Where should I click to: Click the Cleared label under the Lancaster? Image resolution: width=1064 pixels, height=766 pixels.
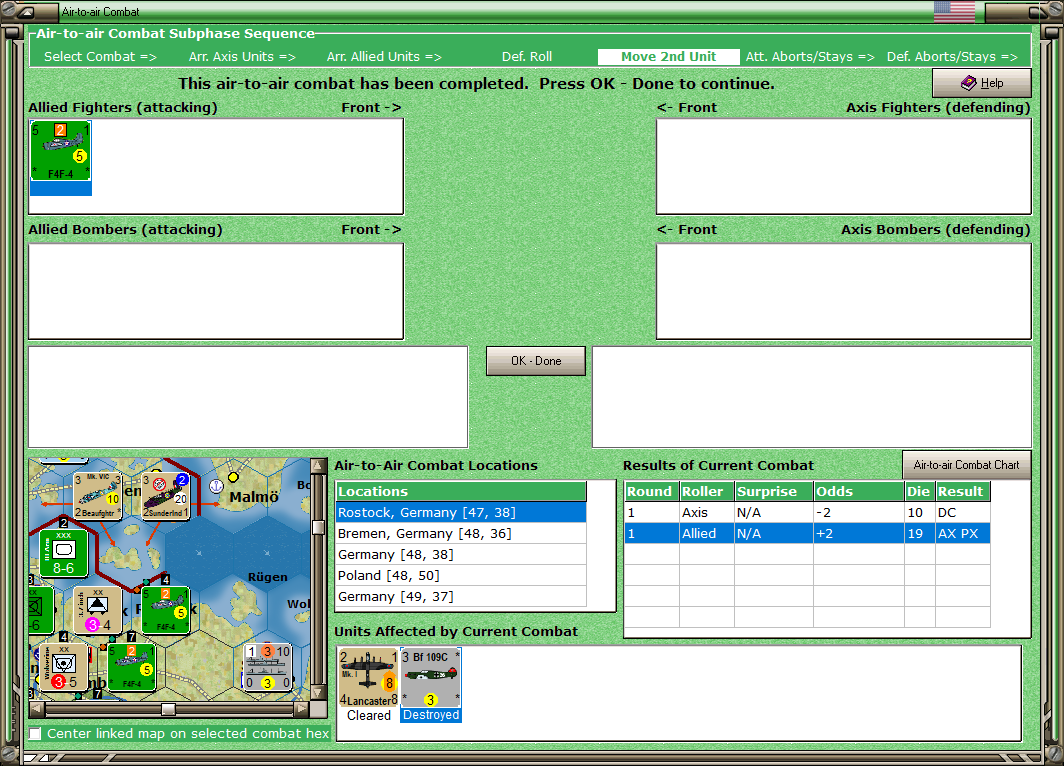(x=368, y=715)
